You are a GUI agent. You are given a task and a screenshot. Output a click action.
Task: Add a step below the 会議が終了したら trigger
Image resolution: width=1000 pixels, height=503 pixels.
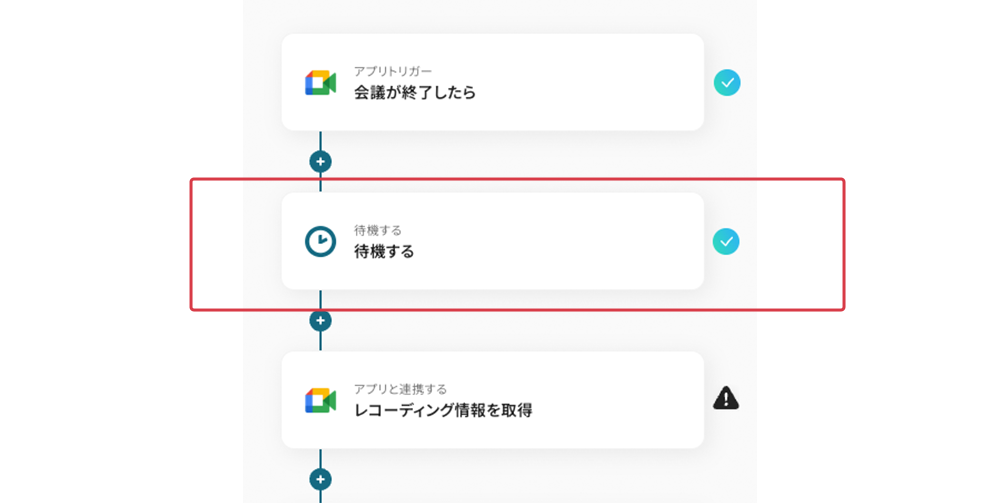point(320,161)
